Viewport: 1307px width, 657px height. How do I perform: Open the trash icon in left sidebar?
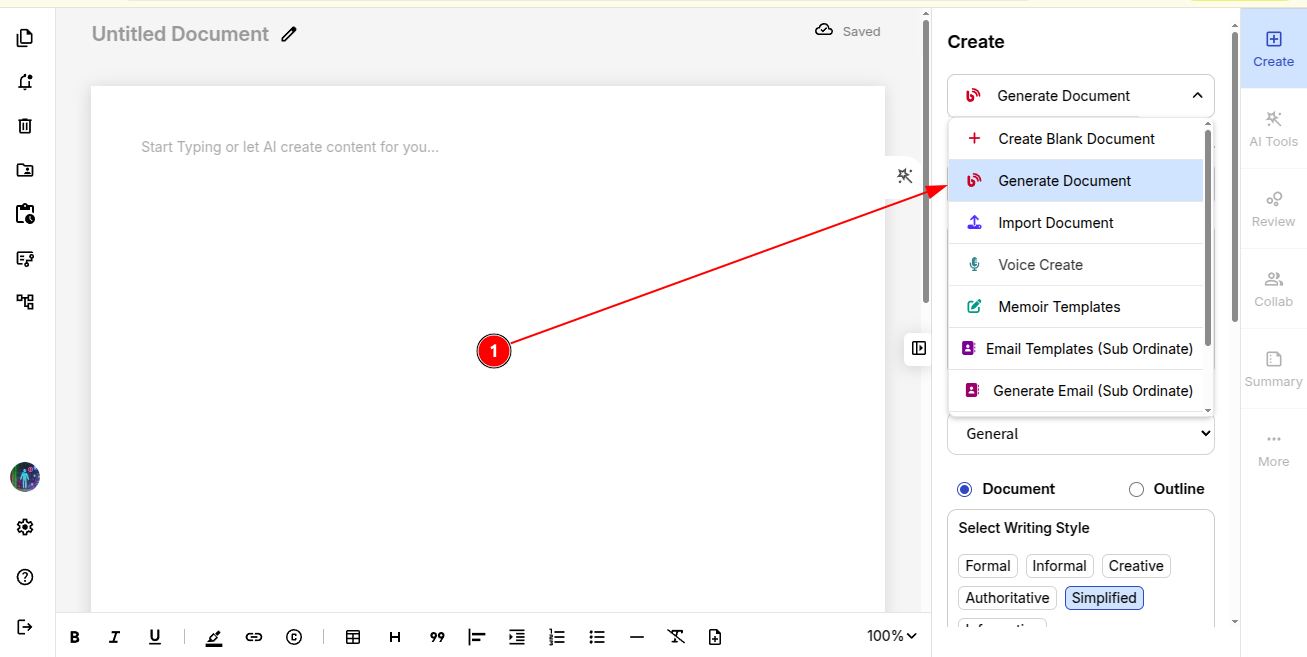tap(26, 126)
